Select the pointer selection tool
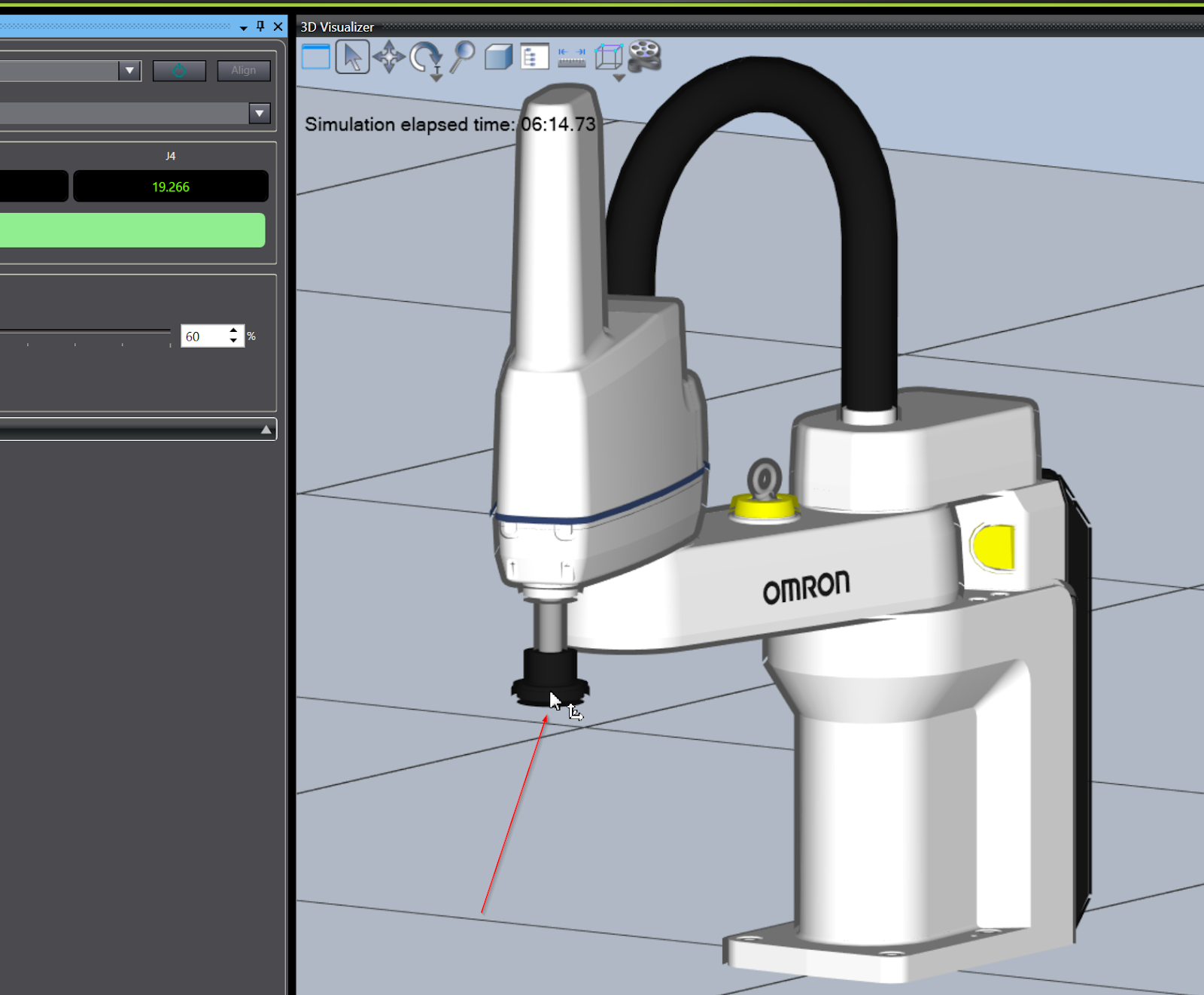1204x995 pixels. (x=352, y=57)
